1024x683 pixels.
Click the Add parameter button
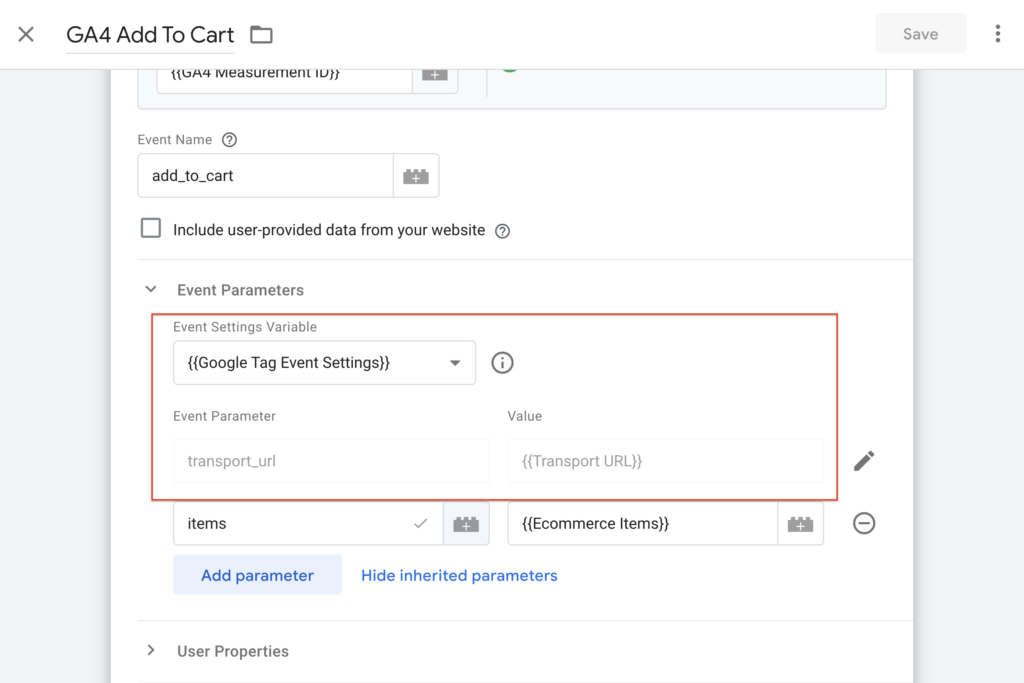[x=257, y=575]
